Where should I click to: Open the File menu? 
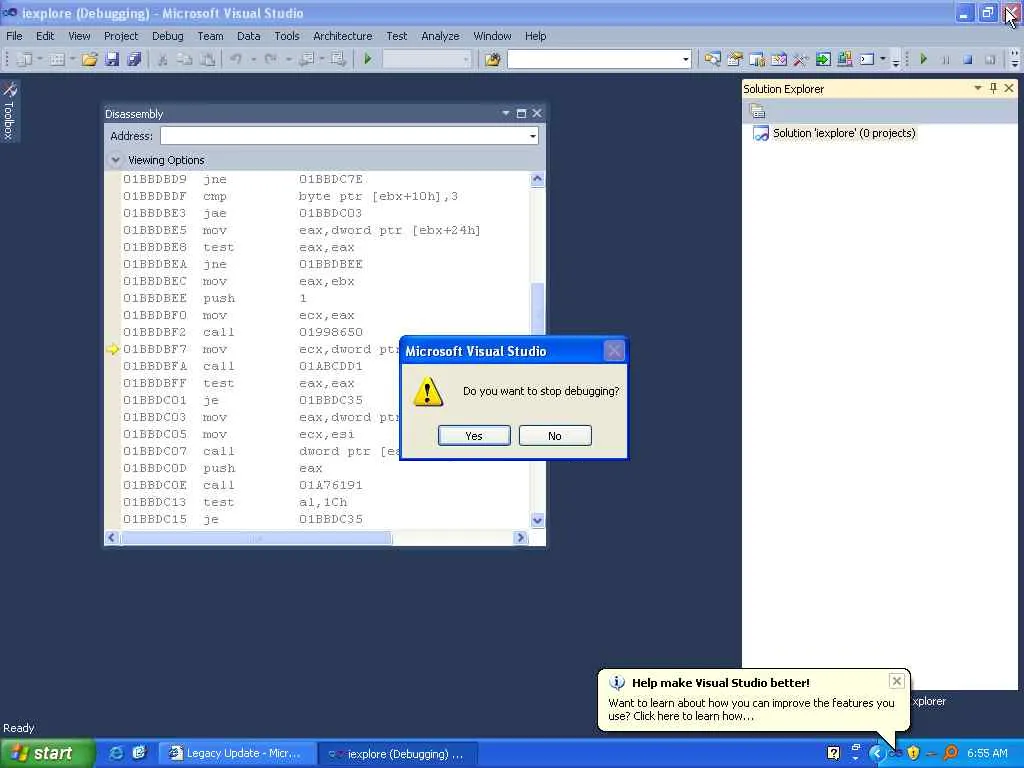[x=14, y=36]
